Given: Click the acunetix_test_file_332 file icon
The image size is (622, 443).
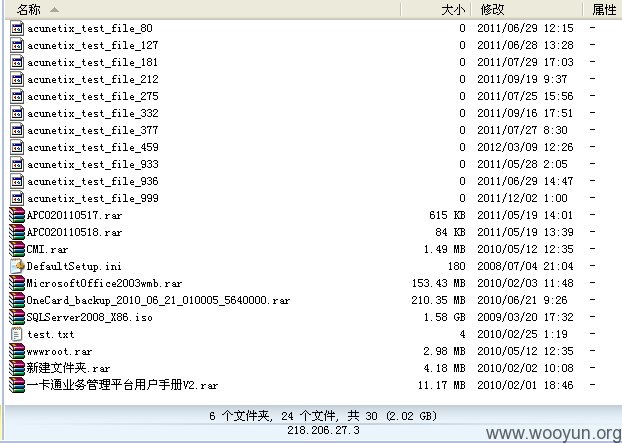Looking at the screenshot, I should (17, 113).
